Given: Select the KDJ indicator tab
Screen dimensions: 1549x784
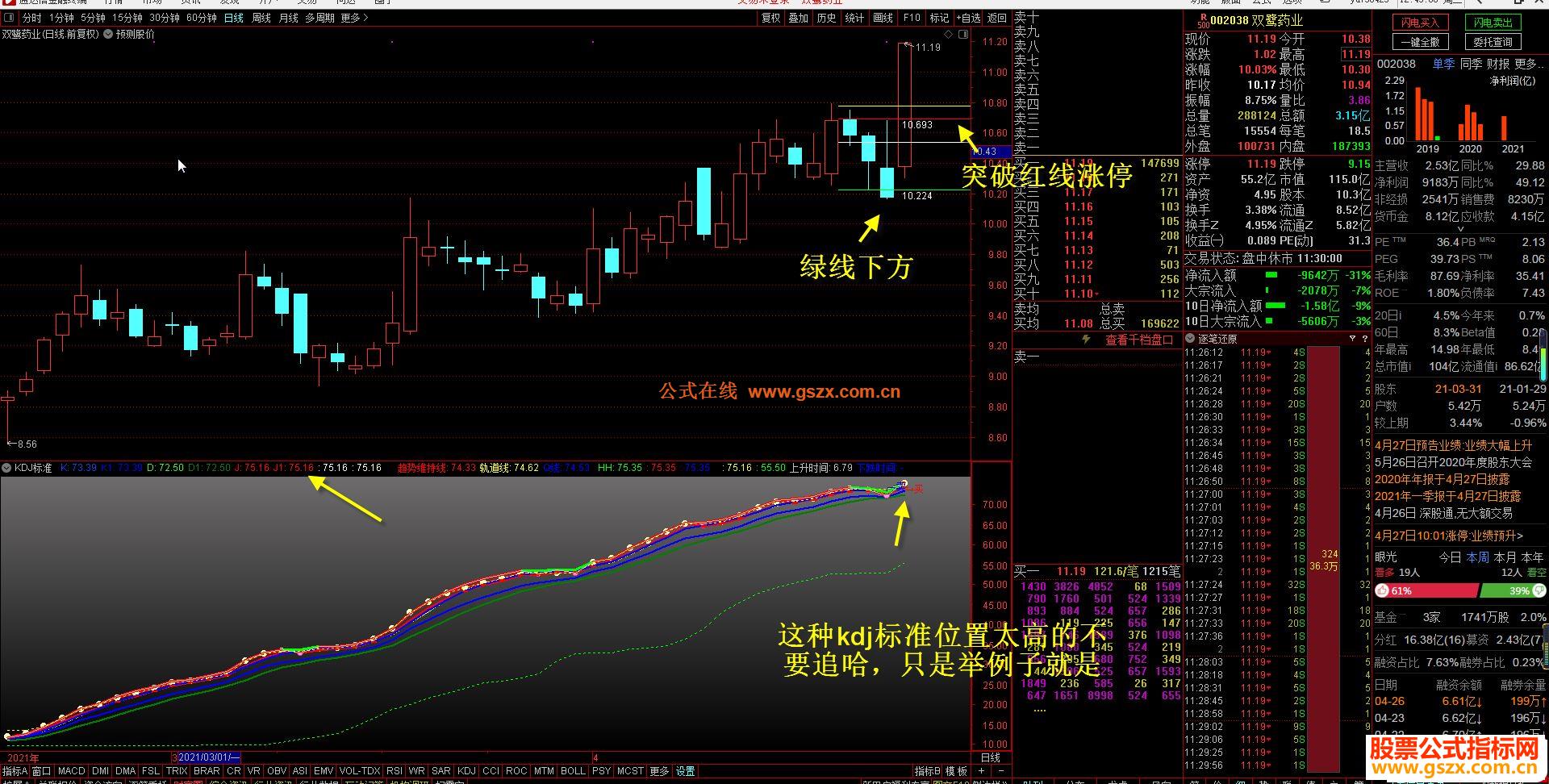Looking at the screenshot, I should coord(466,771).
